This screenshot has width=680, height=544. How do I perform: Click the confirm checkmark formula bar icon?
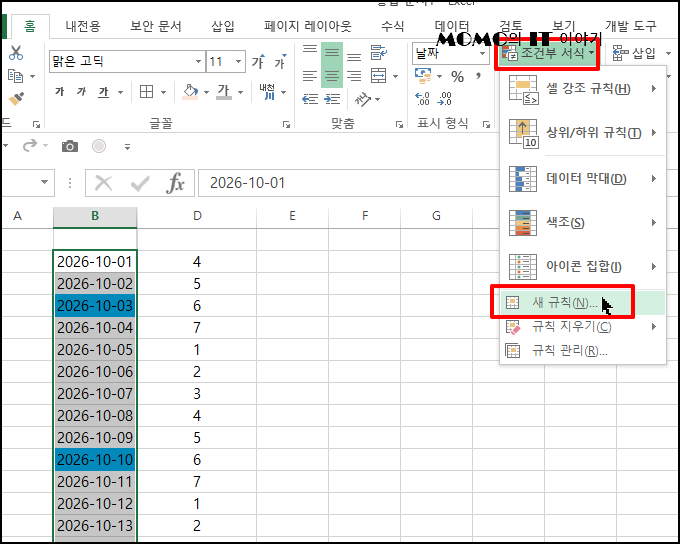click(x=140, y=184)
